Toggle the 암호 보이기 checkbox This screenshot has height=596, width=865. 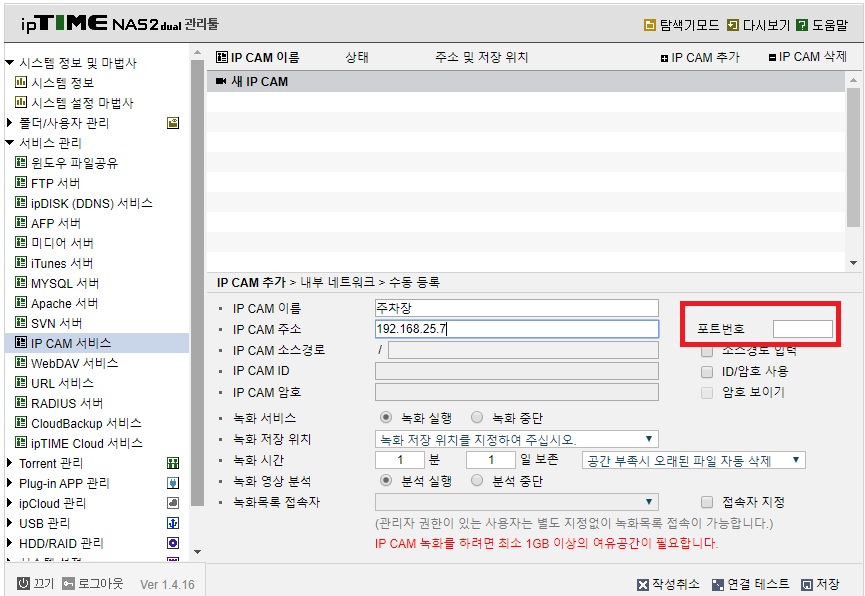click(x=707, y=392)
